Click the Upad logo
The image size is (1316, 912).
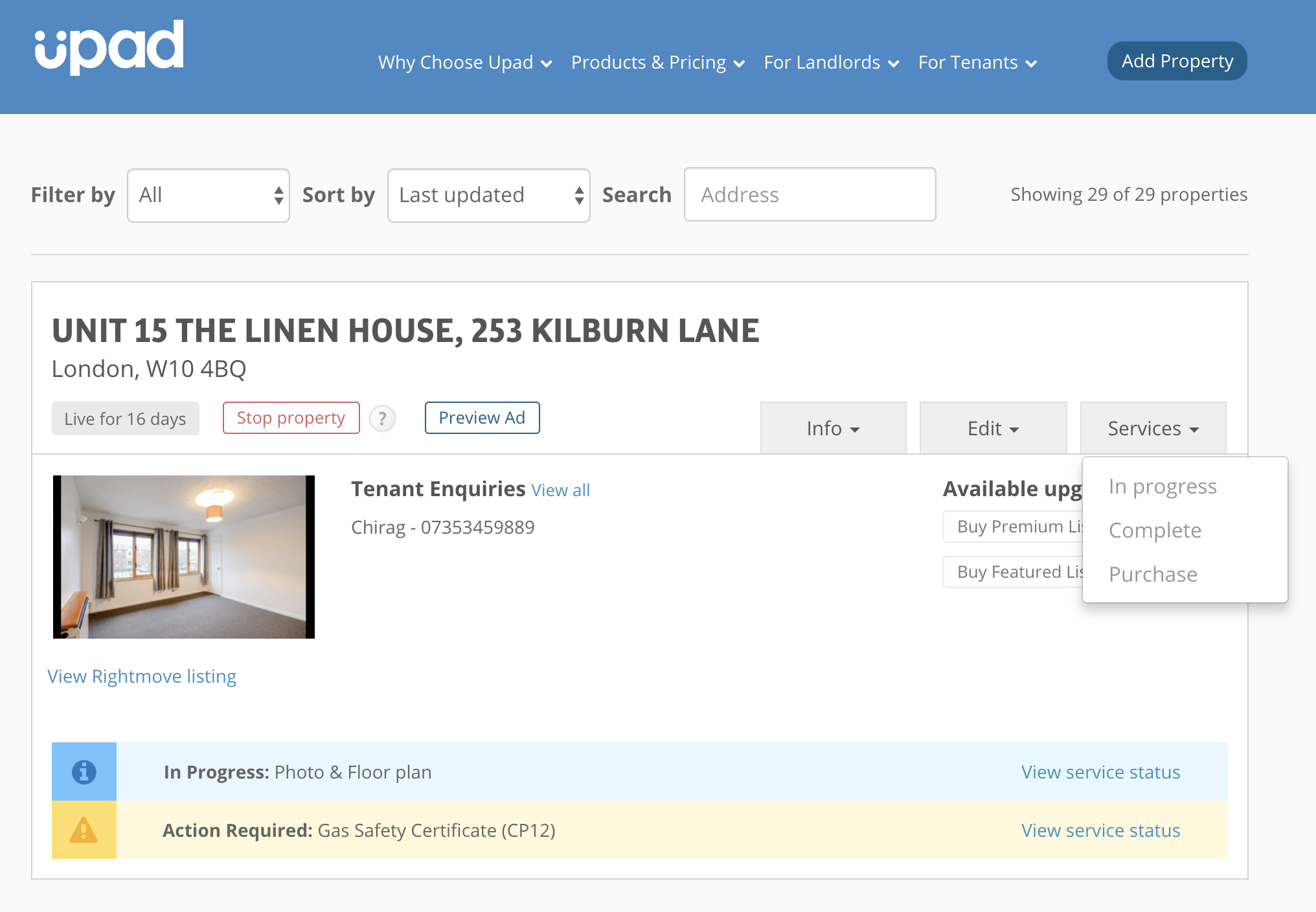click(x=109, y=47)
